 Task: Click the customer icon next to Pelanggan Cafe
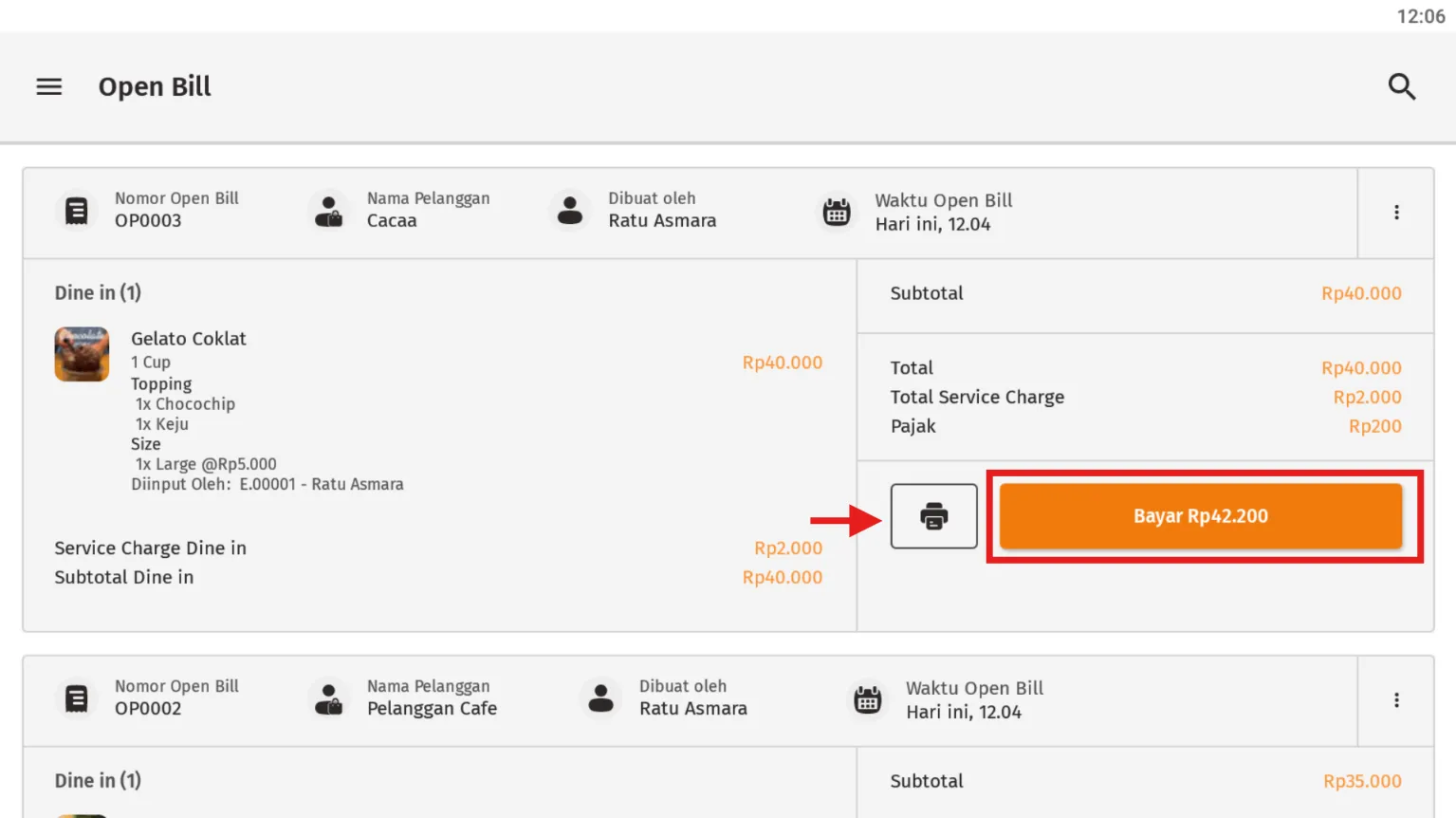[x=329, y=698]
